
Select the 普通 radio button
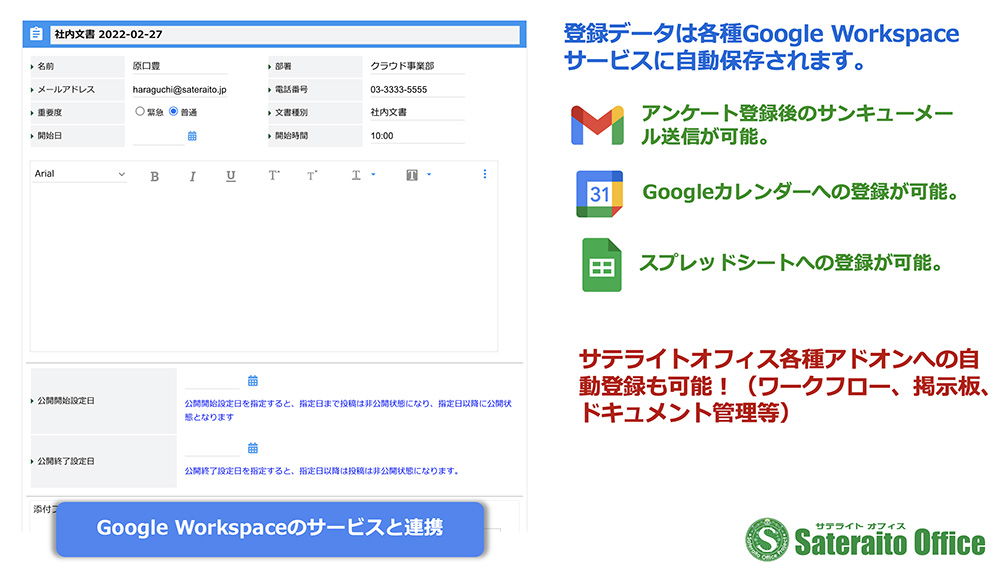[x=173, y=111]
